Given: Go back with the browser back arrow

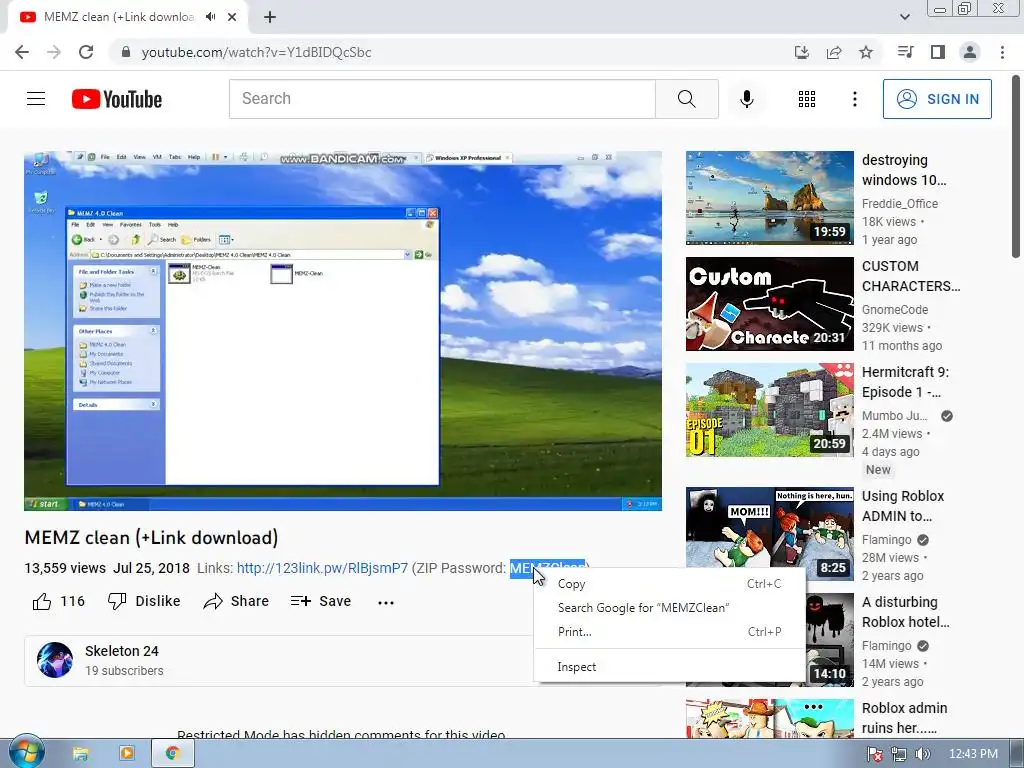Looking at the screenshot, I should point(22,52).
